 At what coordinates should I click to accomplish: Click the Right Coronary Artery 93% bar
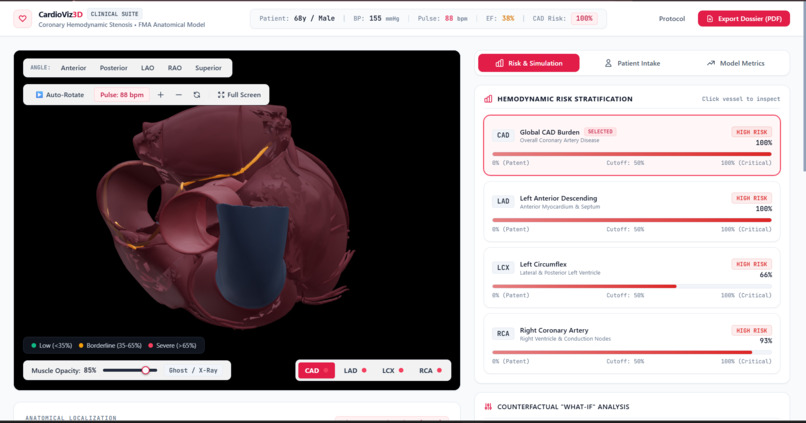pyautogui.click(x=632, y=352)
